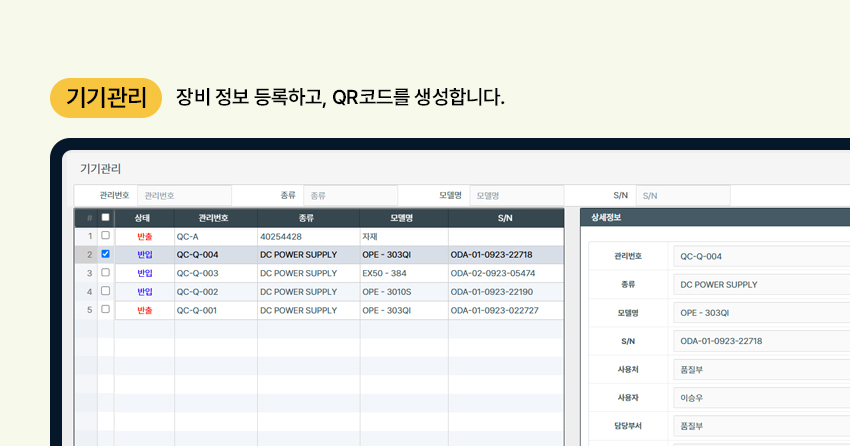Edit the 관리번호 detail field QC-Q-004
Image resolution: width=850 pixels, height=446 pixels.
[x=762, y=256]
